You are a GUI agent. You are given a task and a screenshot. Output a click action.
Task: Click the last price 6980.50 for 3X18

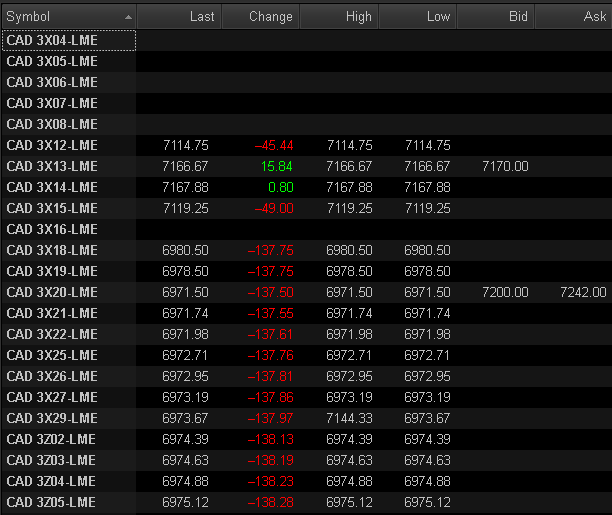point(185,250)
